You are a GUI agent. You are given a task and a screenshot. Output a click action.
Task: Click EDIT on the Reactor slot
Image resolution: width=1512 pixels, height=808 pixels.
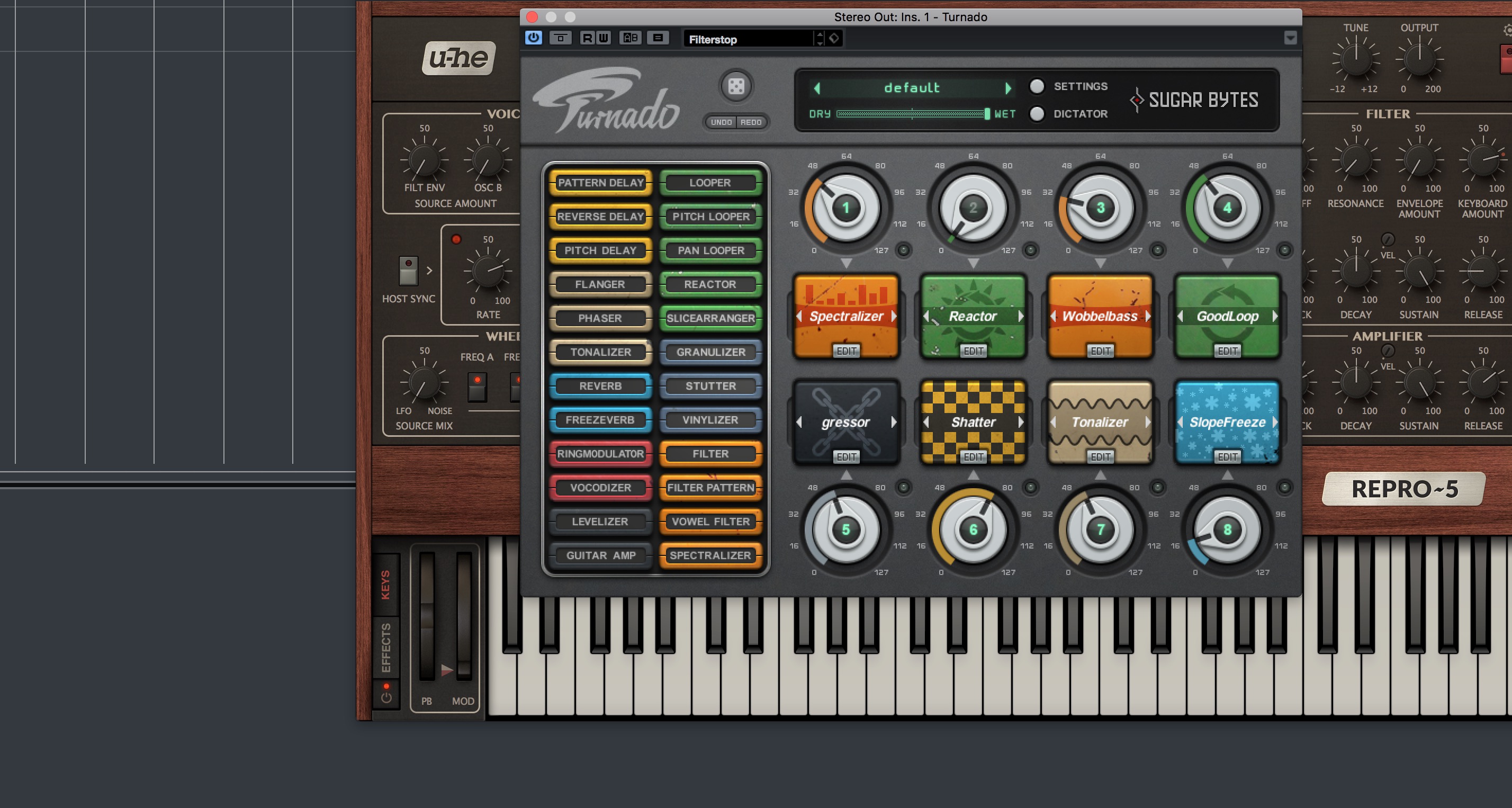point(973,351)
